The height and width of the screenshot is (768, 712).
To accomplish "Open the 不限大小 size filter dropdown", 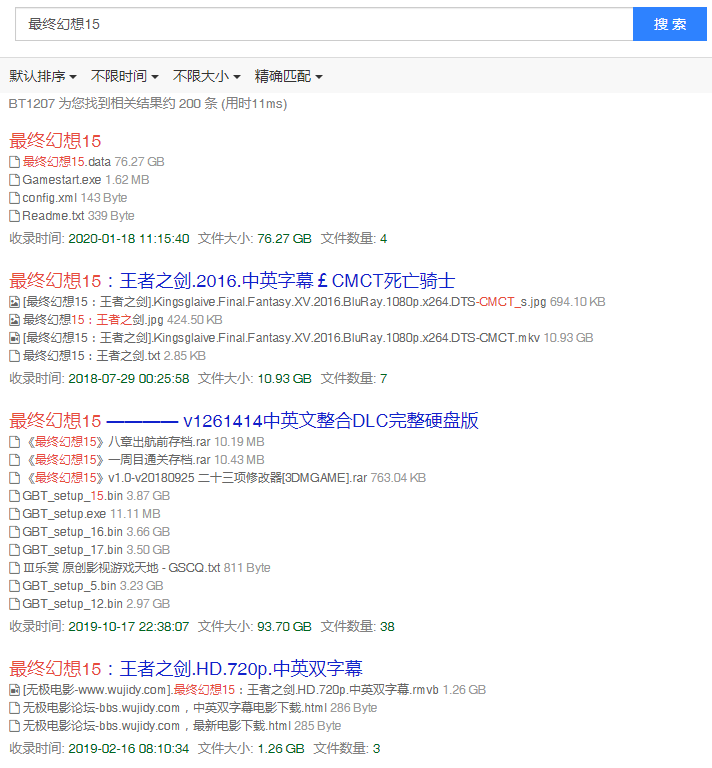I will pyautogui.click(x=207, y=76).
